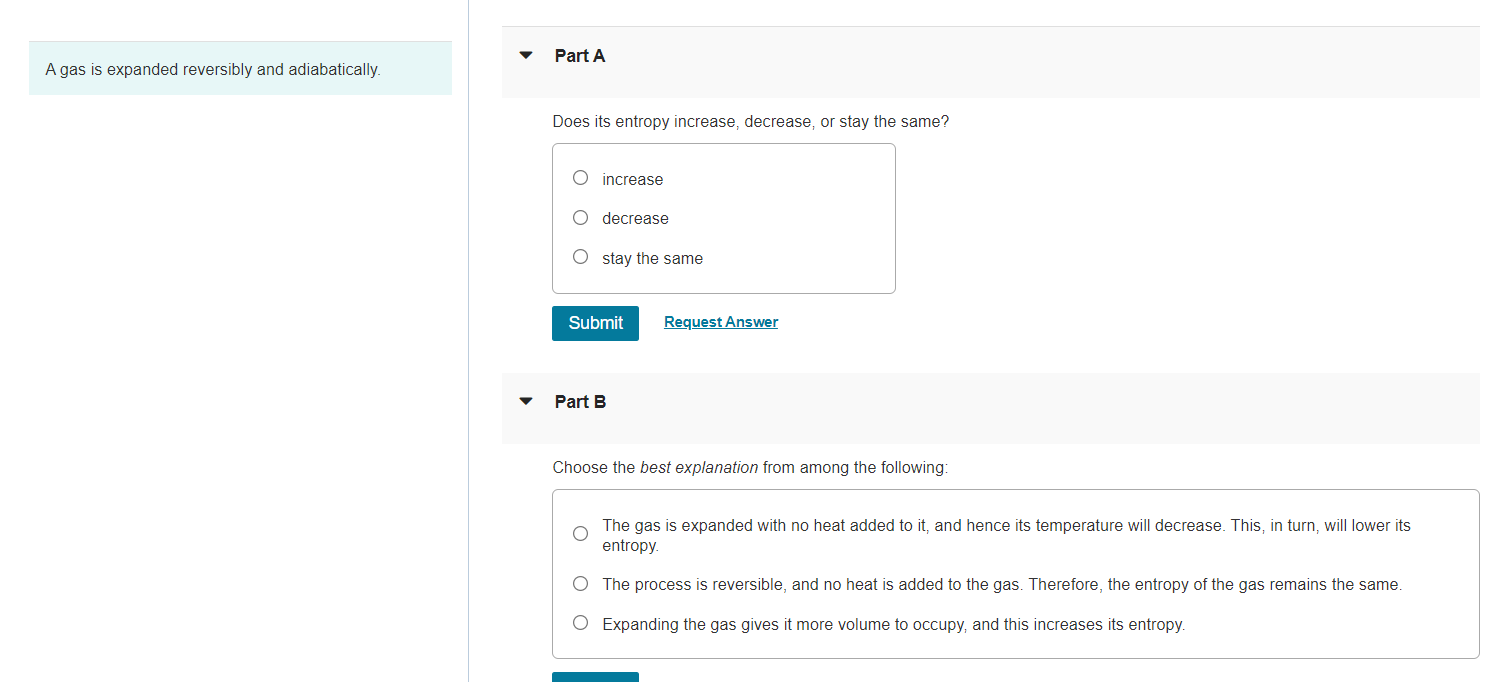This screenshot has height=682, width=1498.
Task: Select the explanation about temperature lowering entropy
Action: click(580, 533)
